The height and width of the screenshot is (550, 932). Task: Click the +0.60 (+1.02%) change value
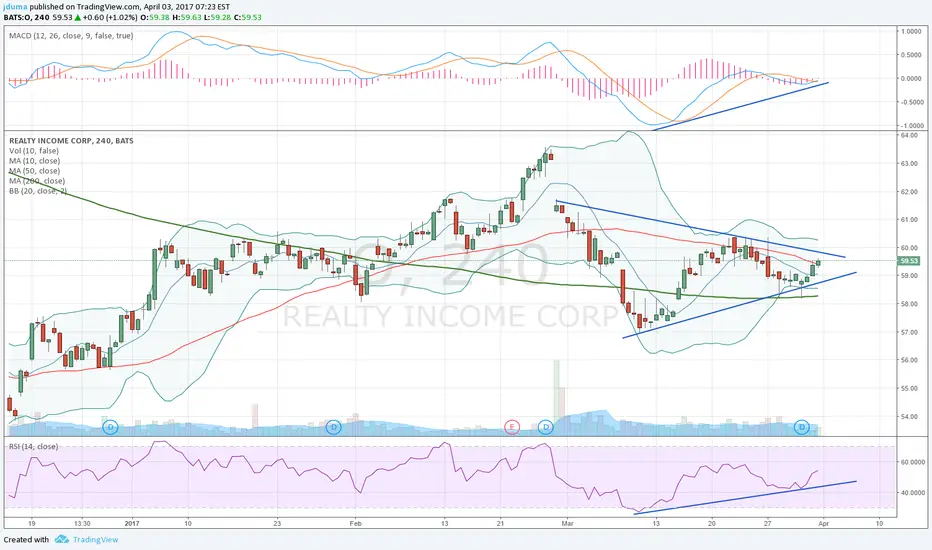[x=111, y=17]
